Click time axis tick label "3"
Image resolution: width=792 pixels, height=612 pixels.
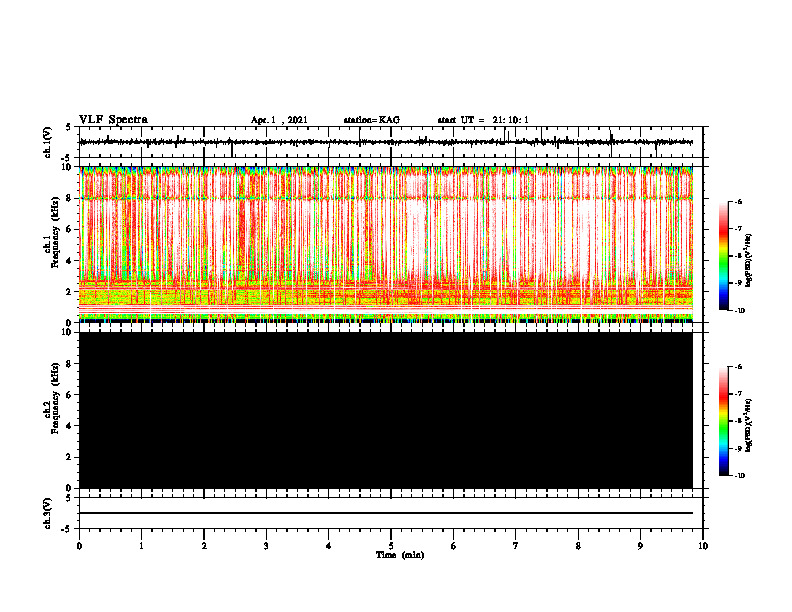[x=266, y=546]
